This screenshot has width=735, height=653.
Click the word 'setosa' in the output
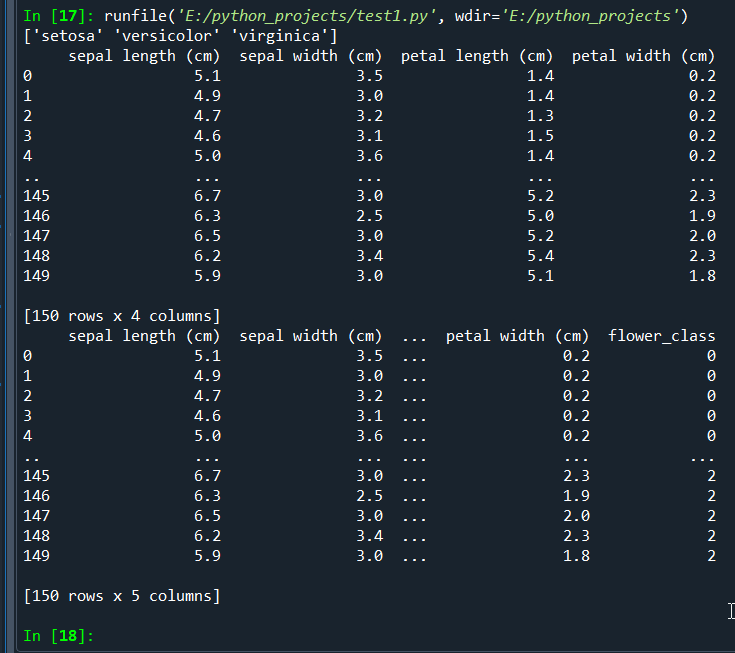pos(68,36)
